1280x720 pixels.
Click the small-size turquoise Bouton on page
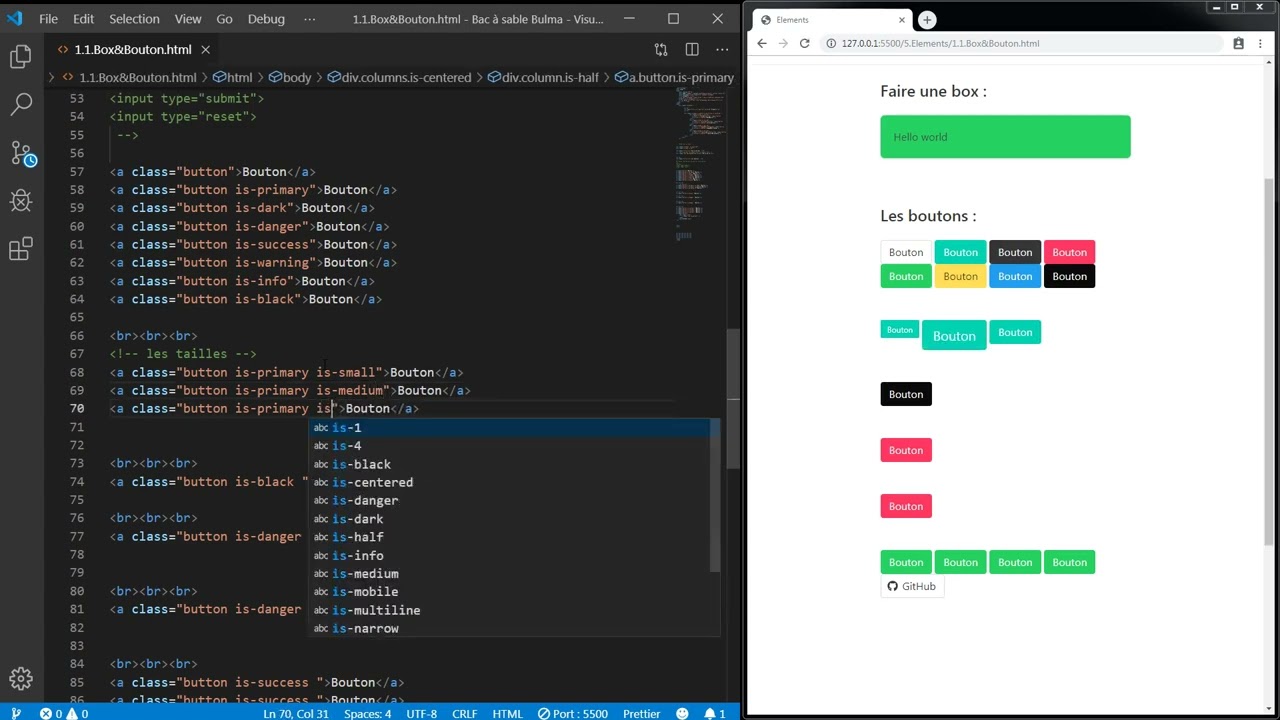coord(900,330)
